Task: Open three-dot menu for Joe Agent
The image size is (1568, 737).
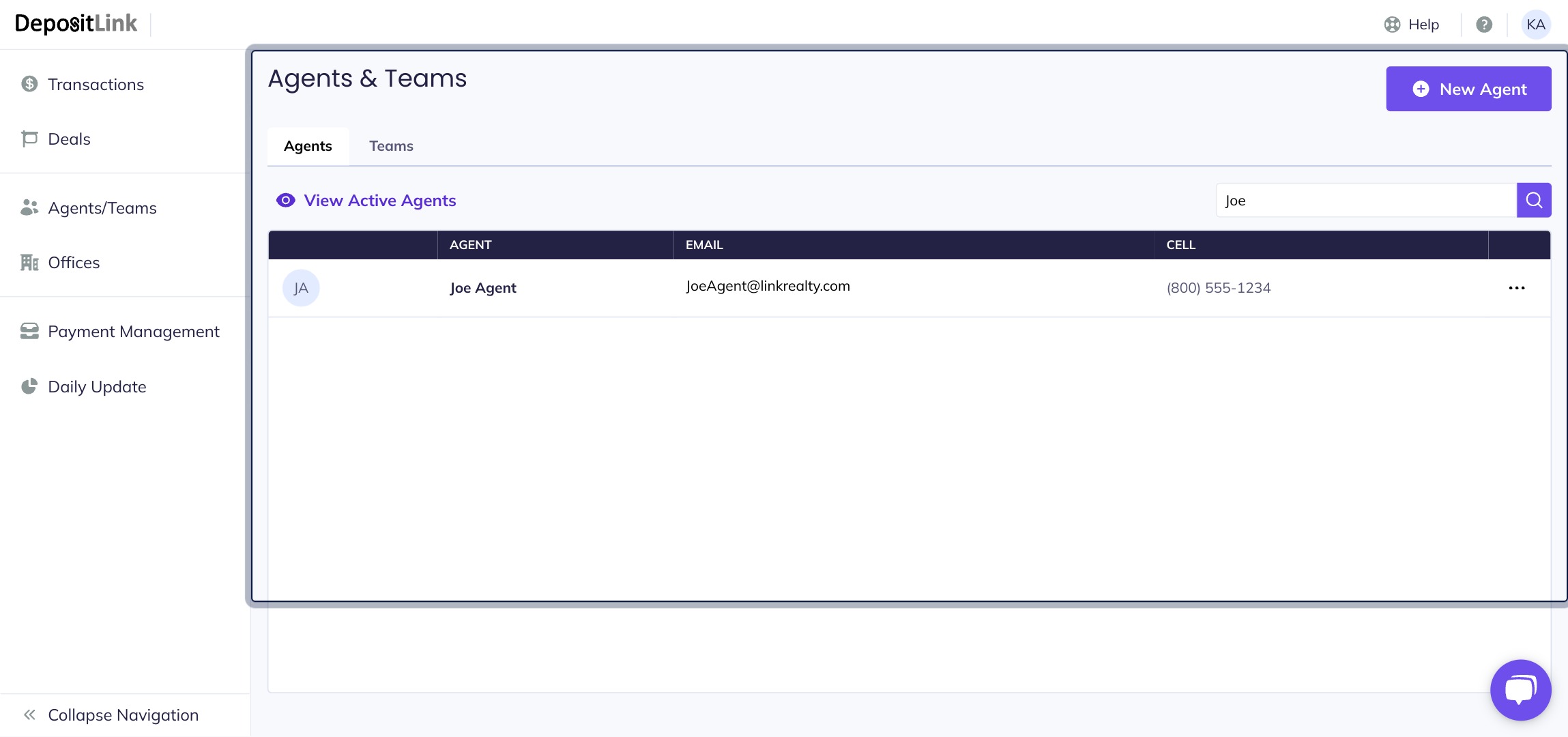Action: [x=1516, y=288]
